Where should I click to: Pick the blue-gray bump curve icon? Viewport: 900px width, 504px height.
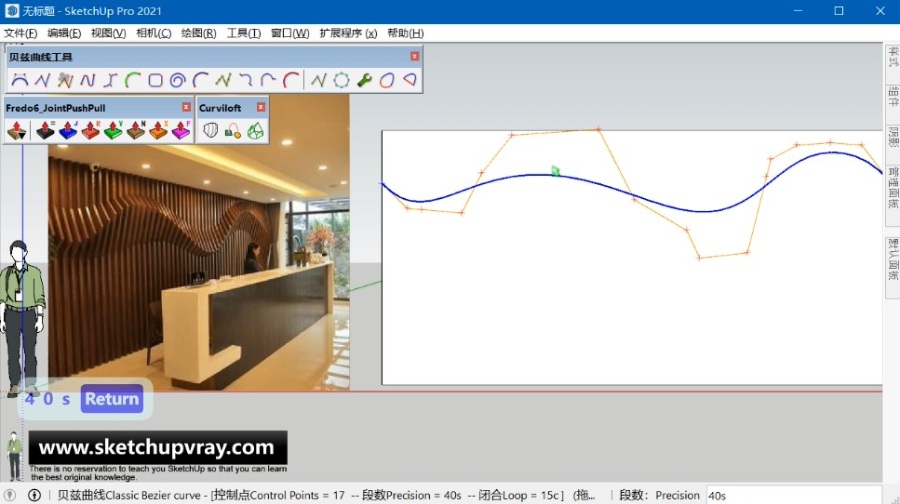268,80
